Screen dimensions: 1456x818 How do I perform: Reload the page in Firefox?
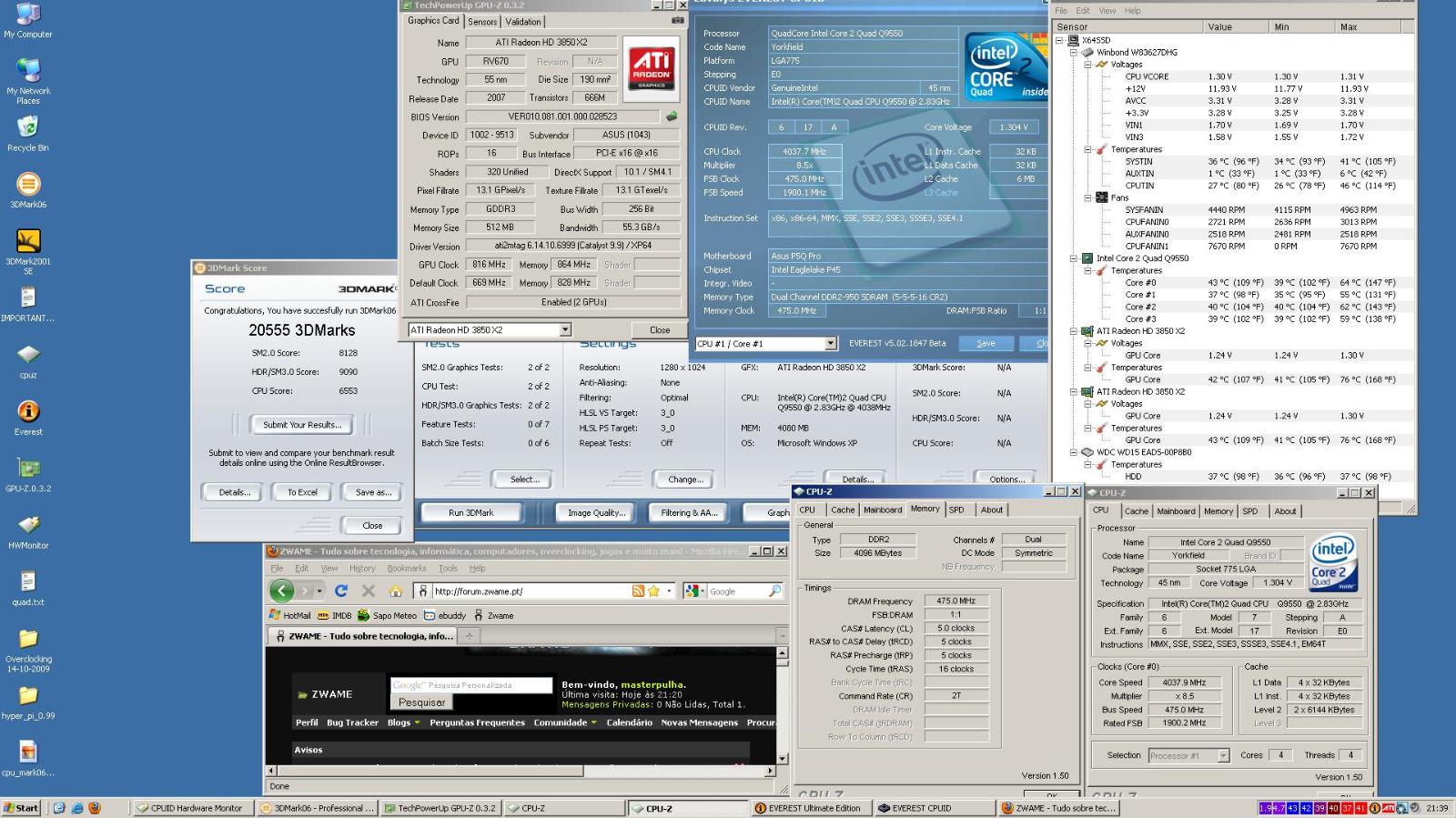tap(341, 591)
